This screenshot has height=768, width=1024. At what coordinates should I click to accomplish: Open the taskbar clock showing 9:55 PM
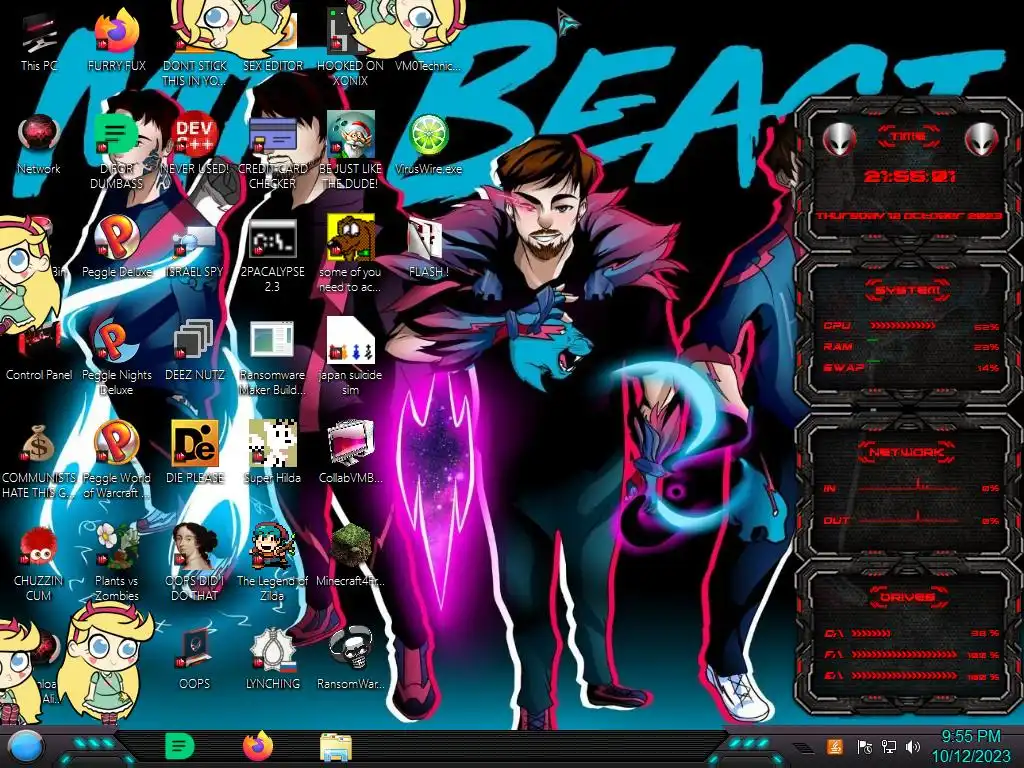click(970, 746)
